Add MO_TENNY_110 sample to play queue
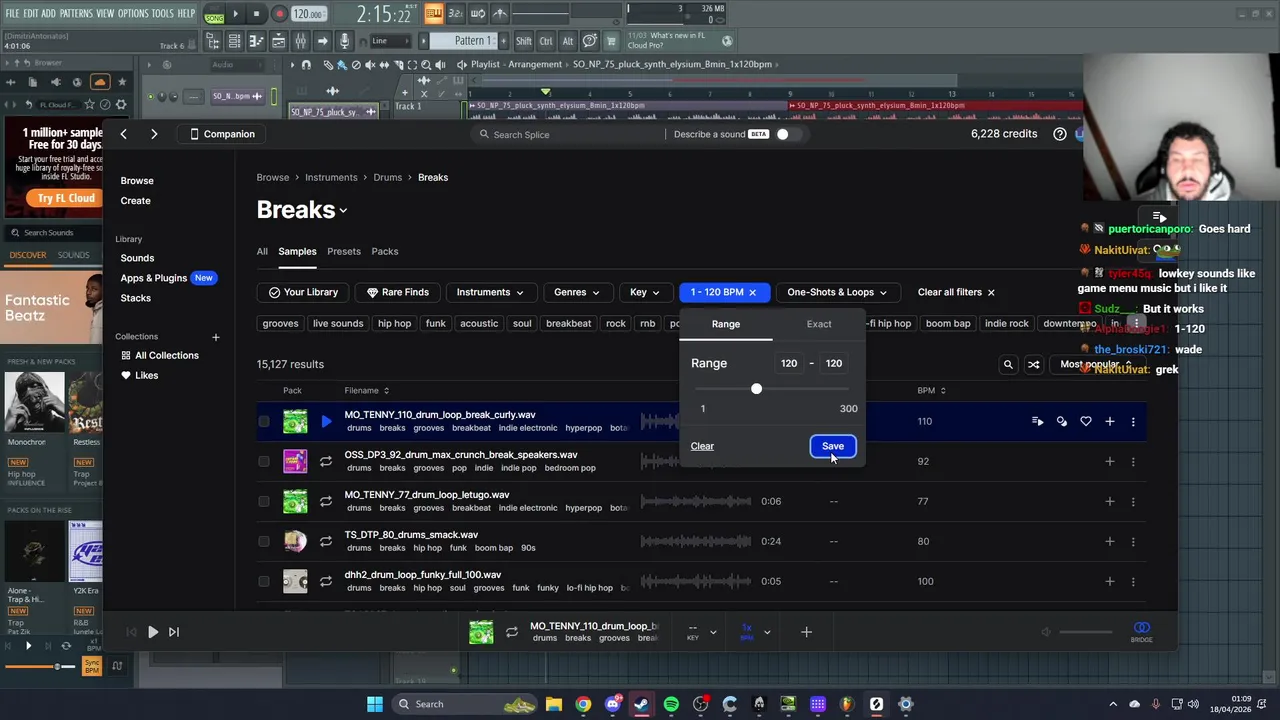The width and height of the screenshot is (1280, 720). (1038, 421)
